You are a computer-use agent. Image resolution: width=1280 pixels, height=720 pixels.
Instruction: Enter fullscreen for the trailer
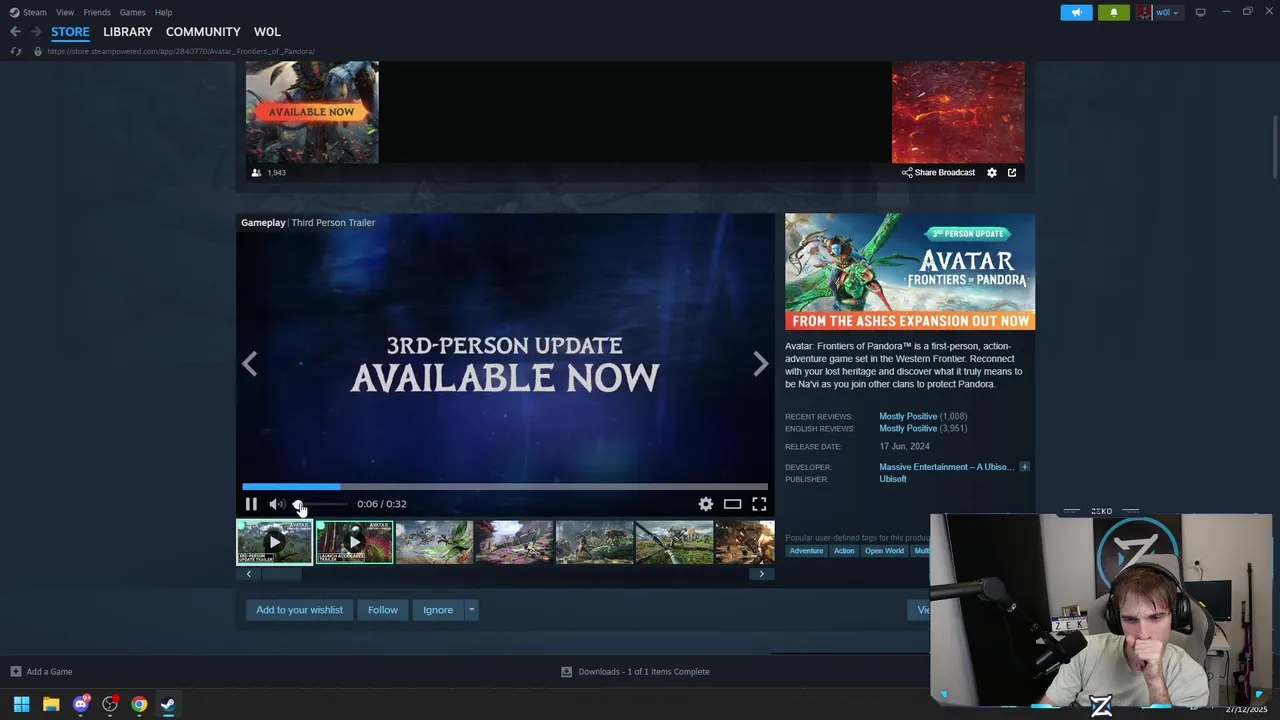pyautogui.click(x=759, y=504)
